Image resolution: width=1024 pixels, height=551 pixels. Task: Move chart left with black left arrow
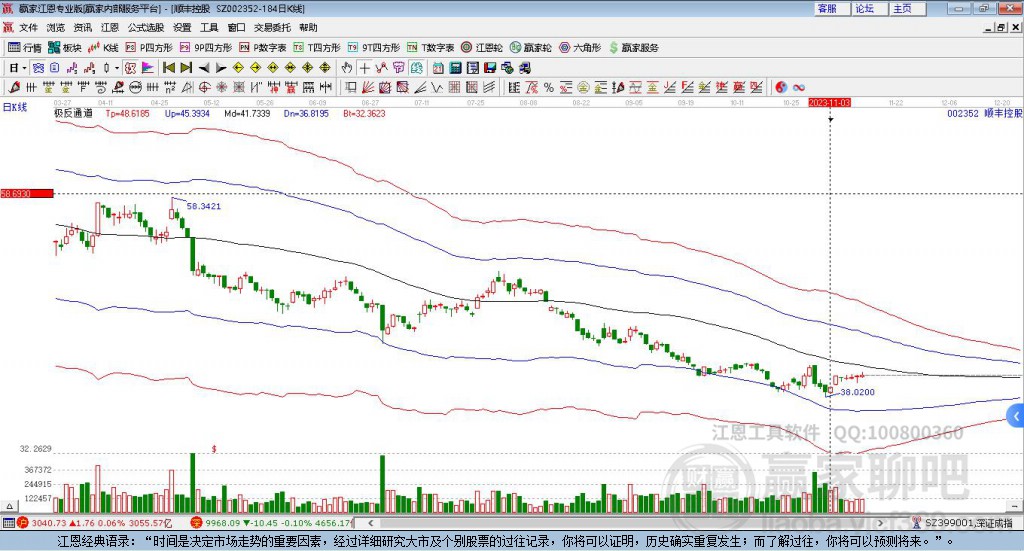(204, 68)
